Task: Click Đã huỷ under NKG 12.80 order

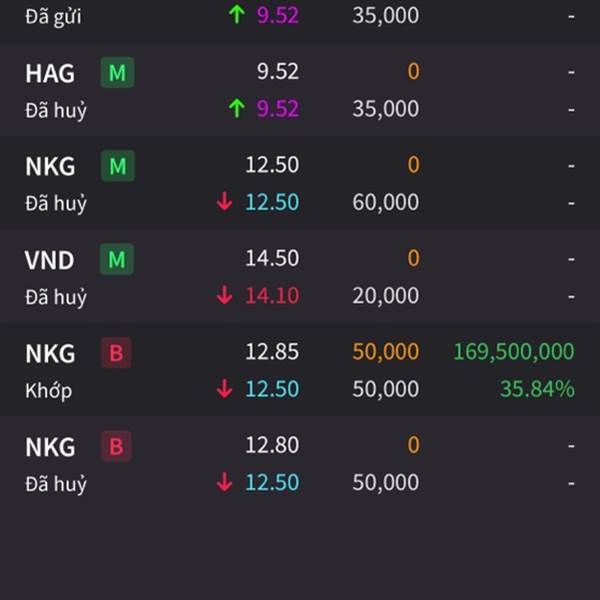Action: (x=55, y=483)
